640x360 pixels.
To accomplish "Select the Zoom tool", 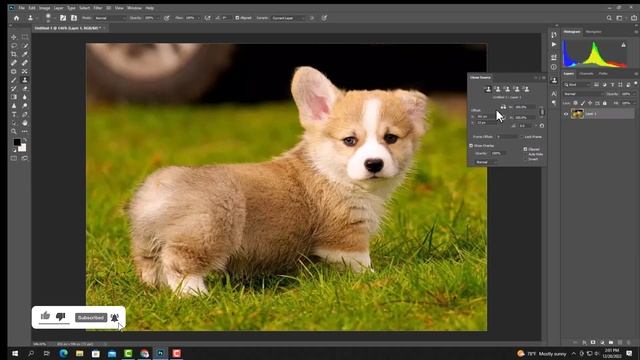I will [x=14, y=131].
